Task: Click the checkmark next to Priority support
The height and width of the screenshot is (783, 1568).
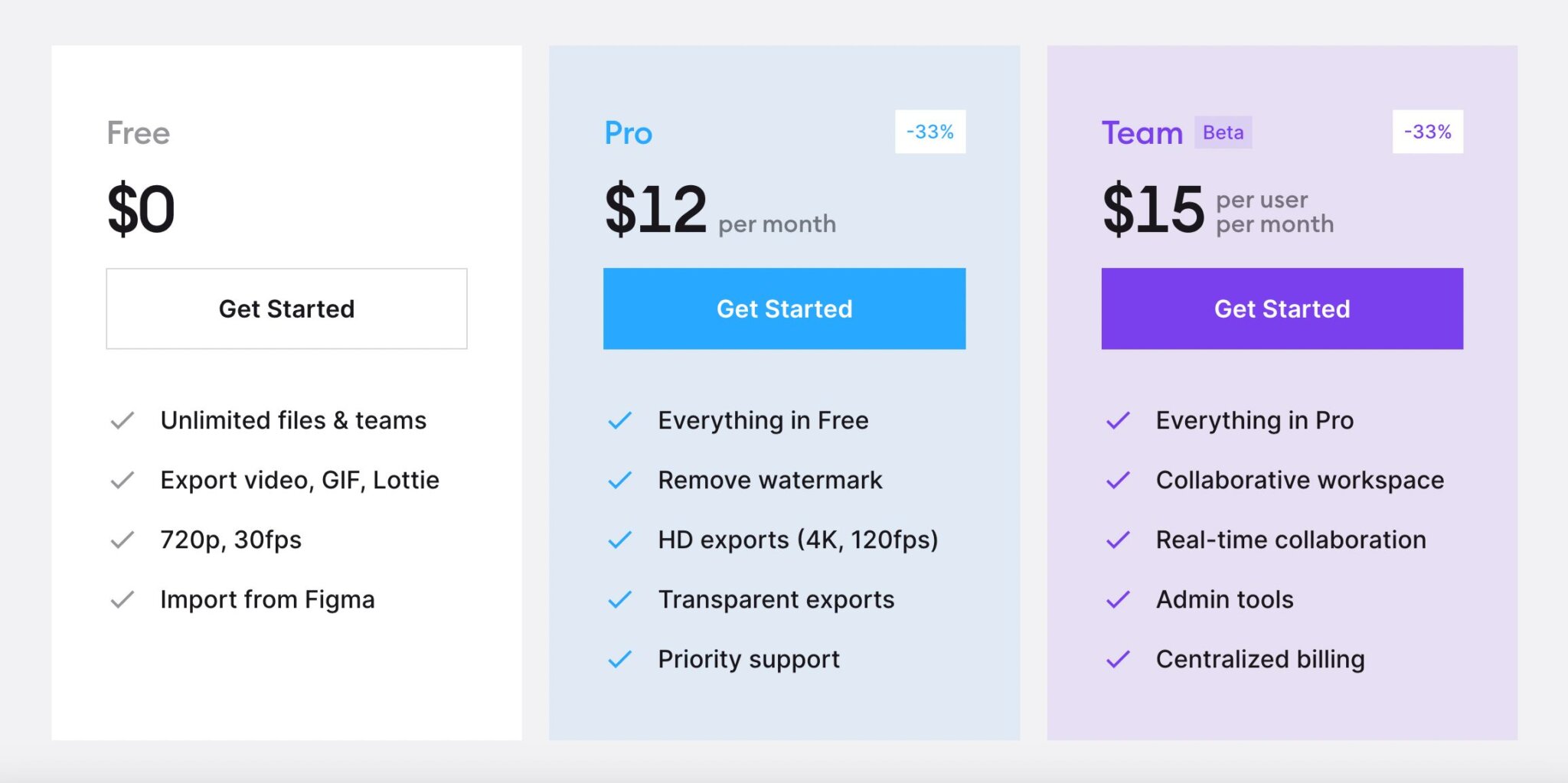Action: click(619, 658)
